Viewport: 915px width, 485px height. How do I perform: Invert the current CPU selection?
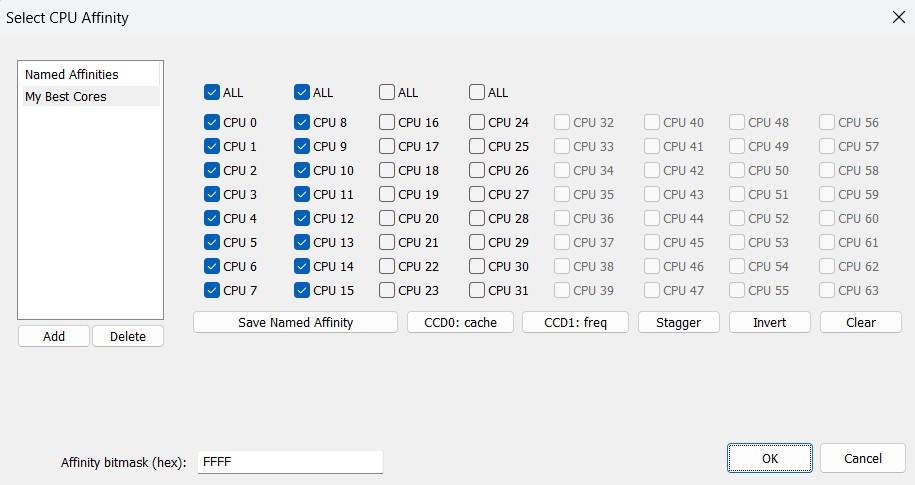pos(769,322)
